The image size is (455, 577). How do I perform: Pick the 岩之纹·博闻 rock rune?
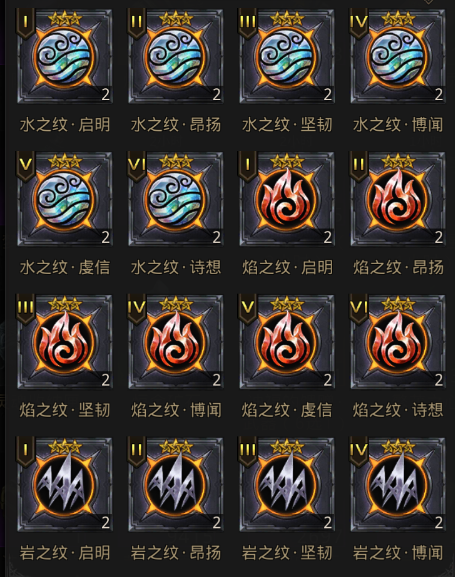point(398,485)
